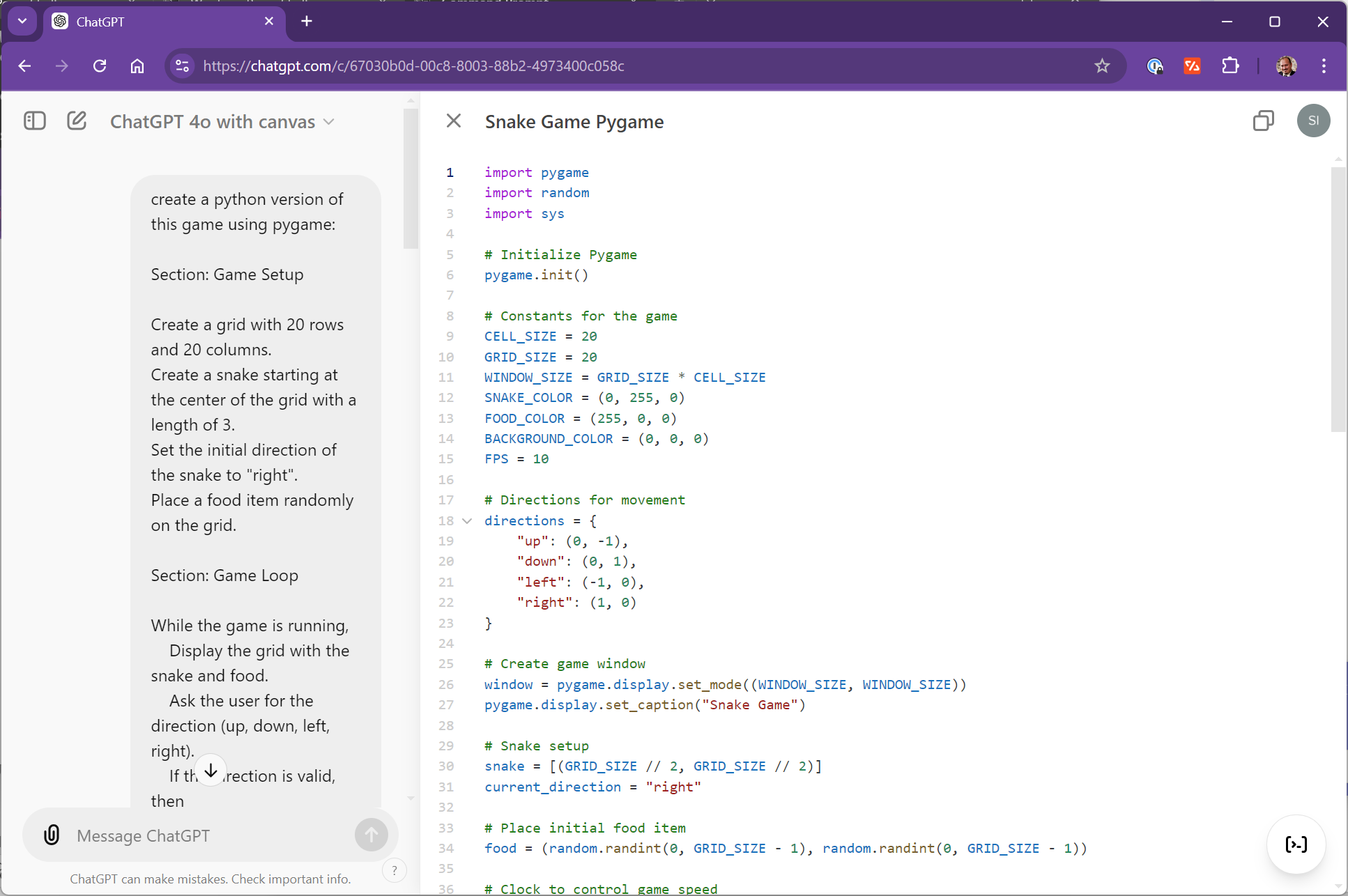The image size is (1348, 896).
Task: Bookmark this page with the star icon
Action: click(1102, 66)
